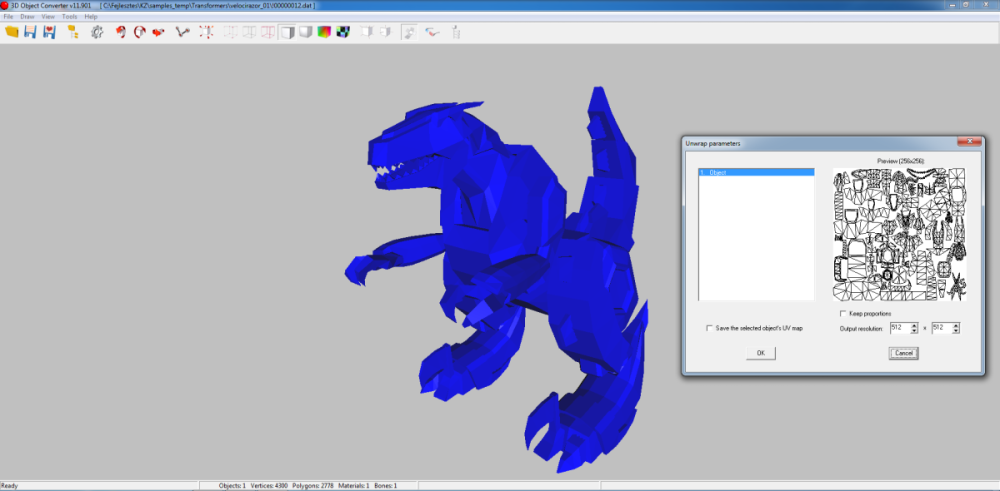This screenshot has height=491, width=1000.
Task: Click the output resolution width field
Action: 900,328
